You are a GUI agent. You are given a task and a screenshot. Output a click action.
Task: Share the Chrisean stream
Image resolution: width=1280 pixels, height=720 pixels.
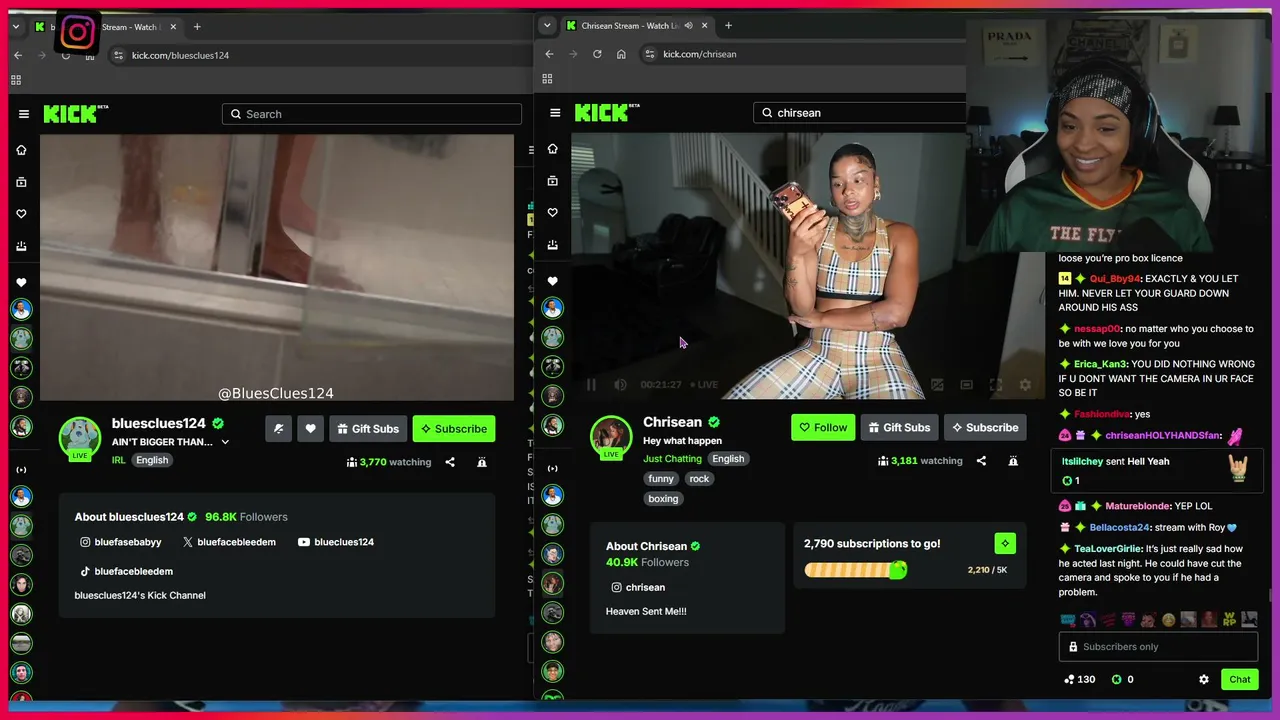(x=981, y=461)
